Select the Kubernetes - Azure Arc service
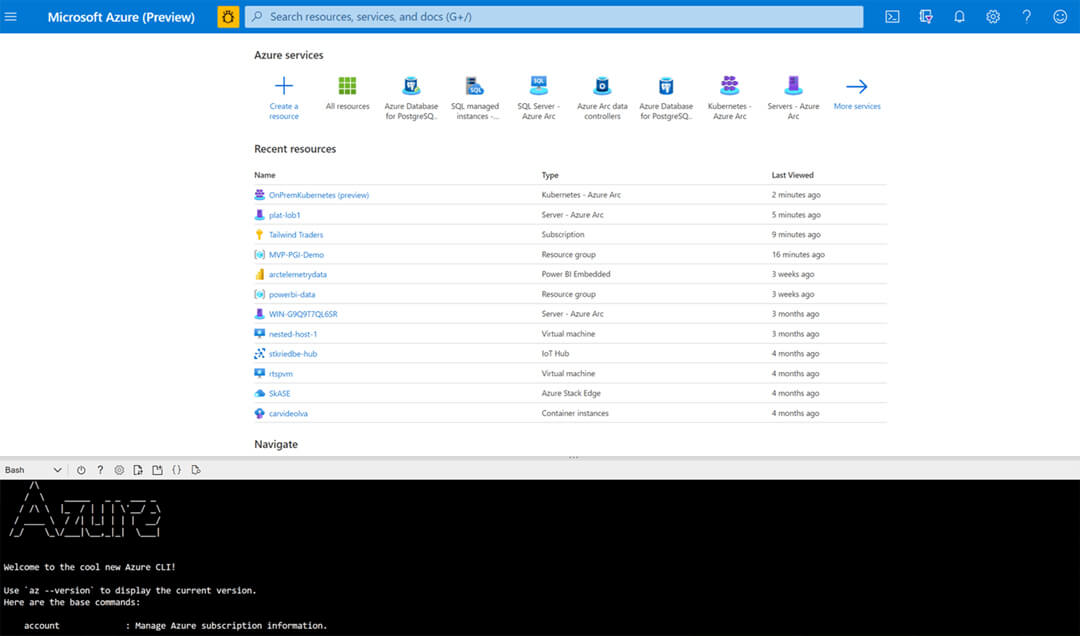Screen dimensions: 1080x636 (x=729, y=95)
